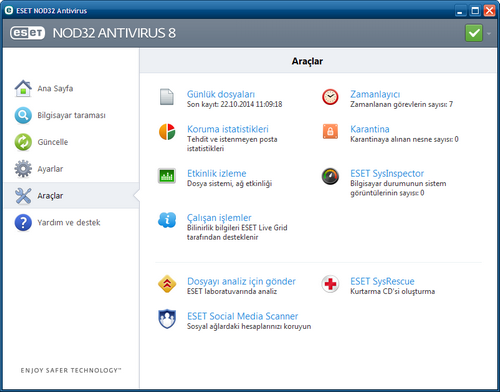This screenshot has height=392, width=500.
Task: Click the green Güncelle refresh icon
Action: (x=23, y=142)
